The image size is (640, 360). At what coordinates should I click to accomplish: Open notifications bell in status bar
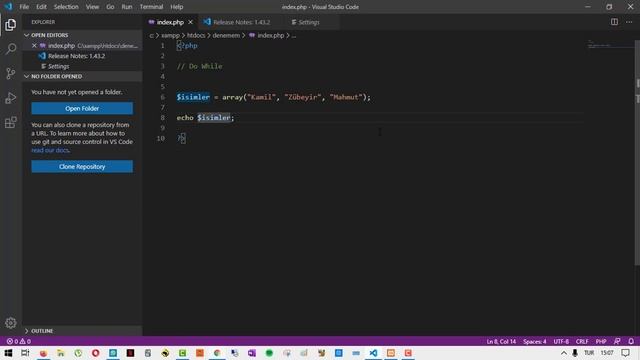click(x=631, y=341)
